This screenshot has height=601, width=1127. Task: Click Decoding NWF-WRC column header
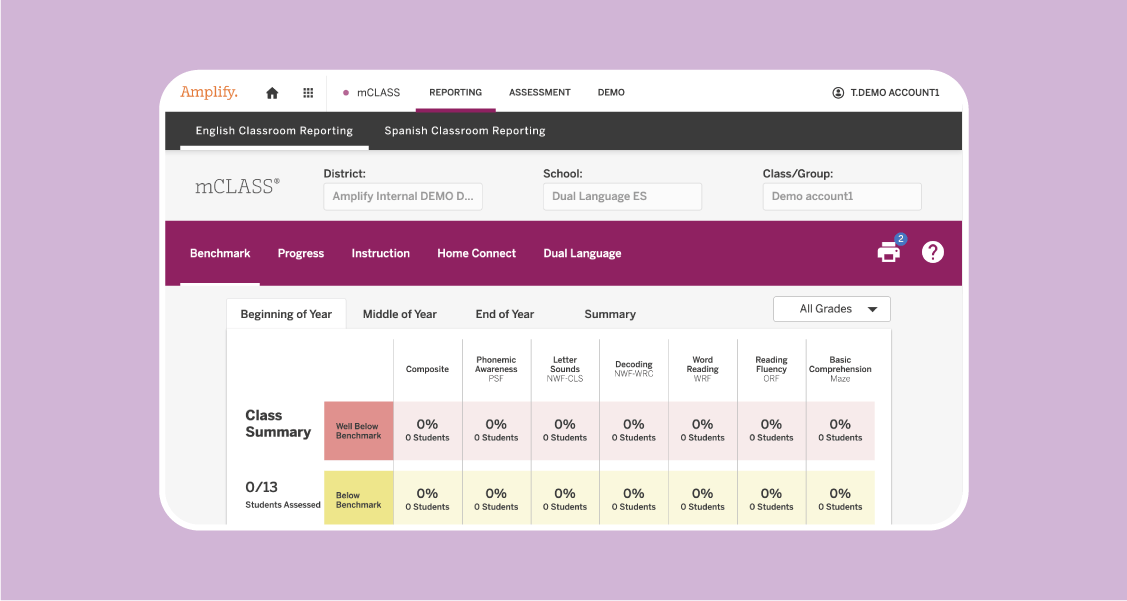click(634, 369)
